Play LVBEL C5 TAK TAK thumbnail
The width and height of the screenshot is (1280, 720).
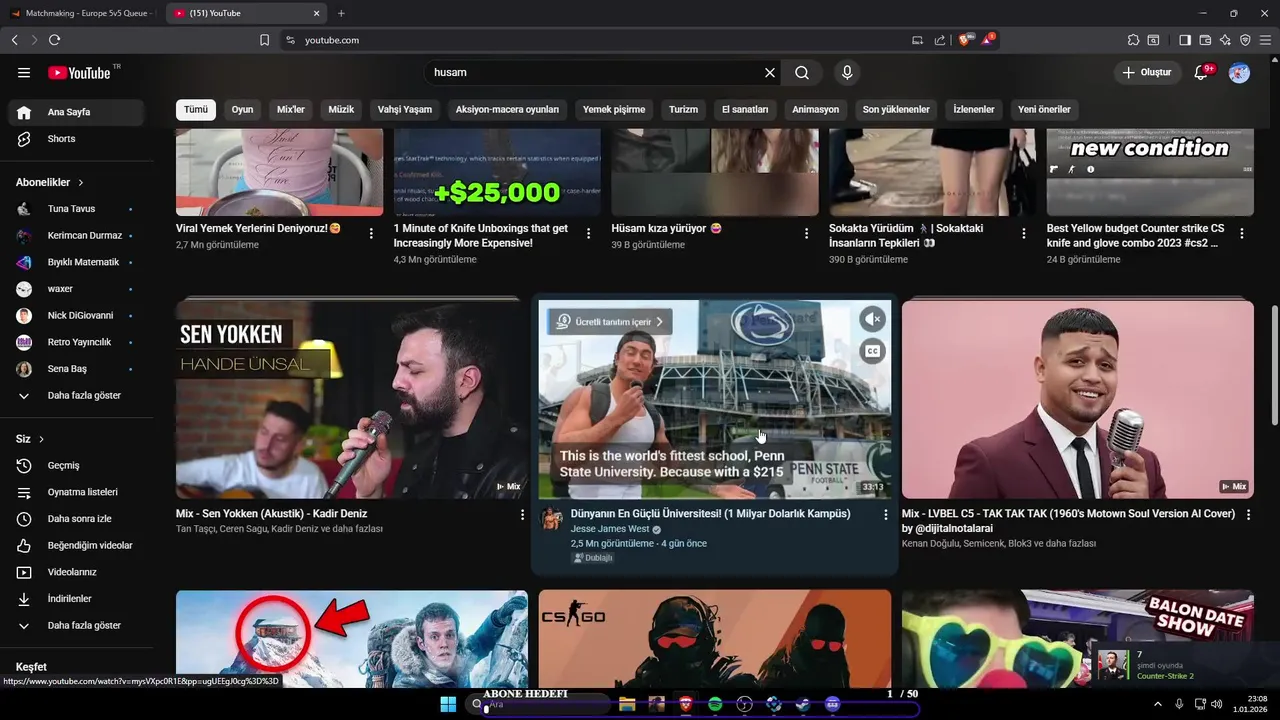(1078, 399)
